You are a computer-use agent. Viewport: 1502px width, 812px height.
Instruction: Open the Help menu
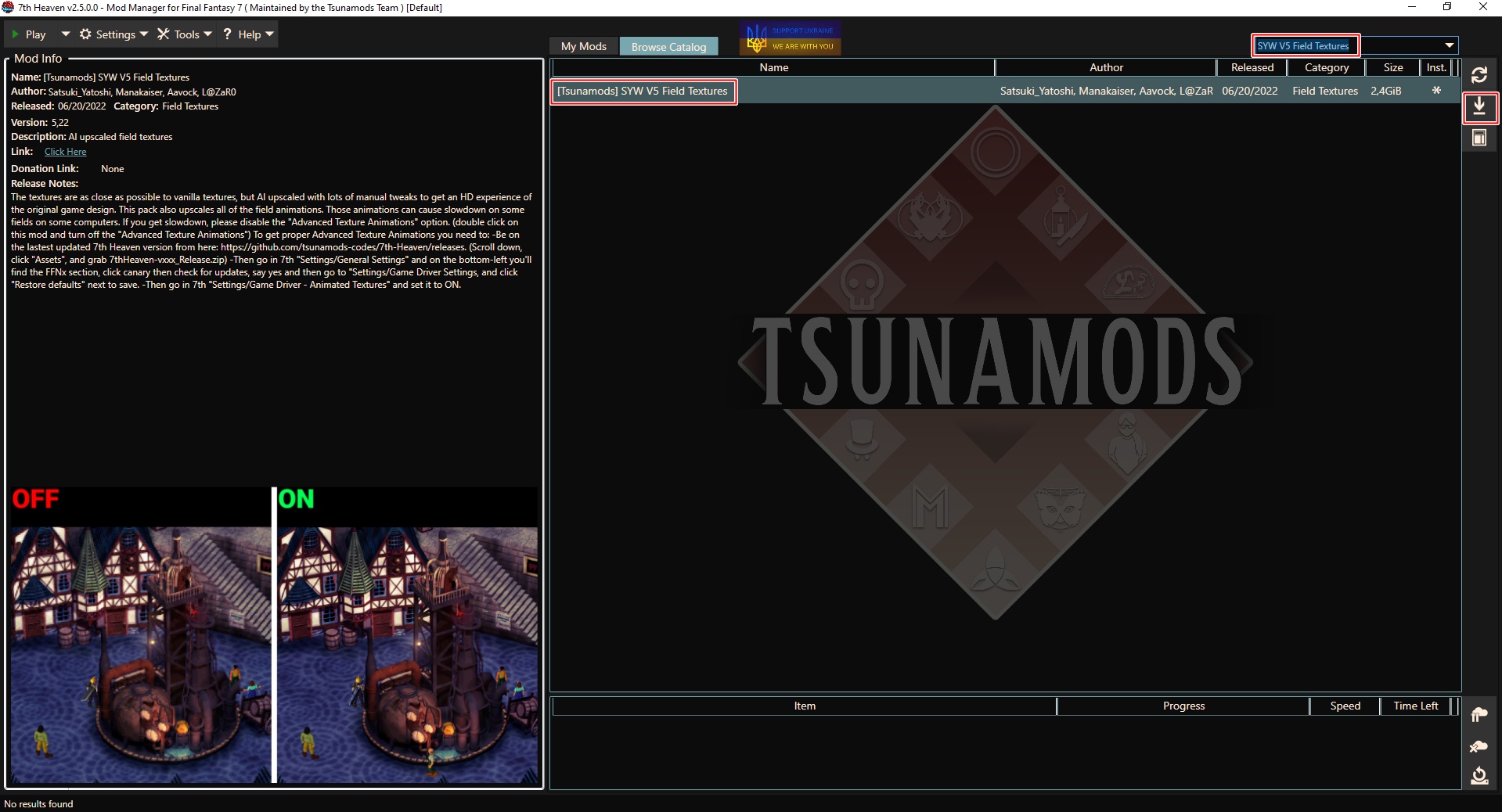tap(248, 34)
